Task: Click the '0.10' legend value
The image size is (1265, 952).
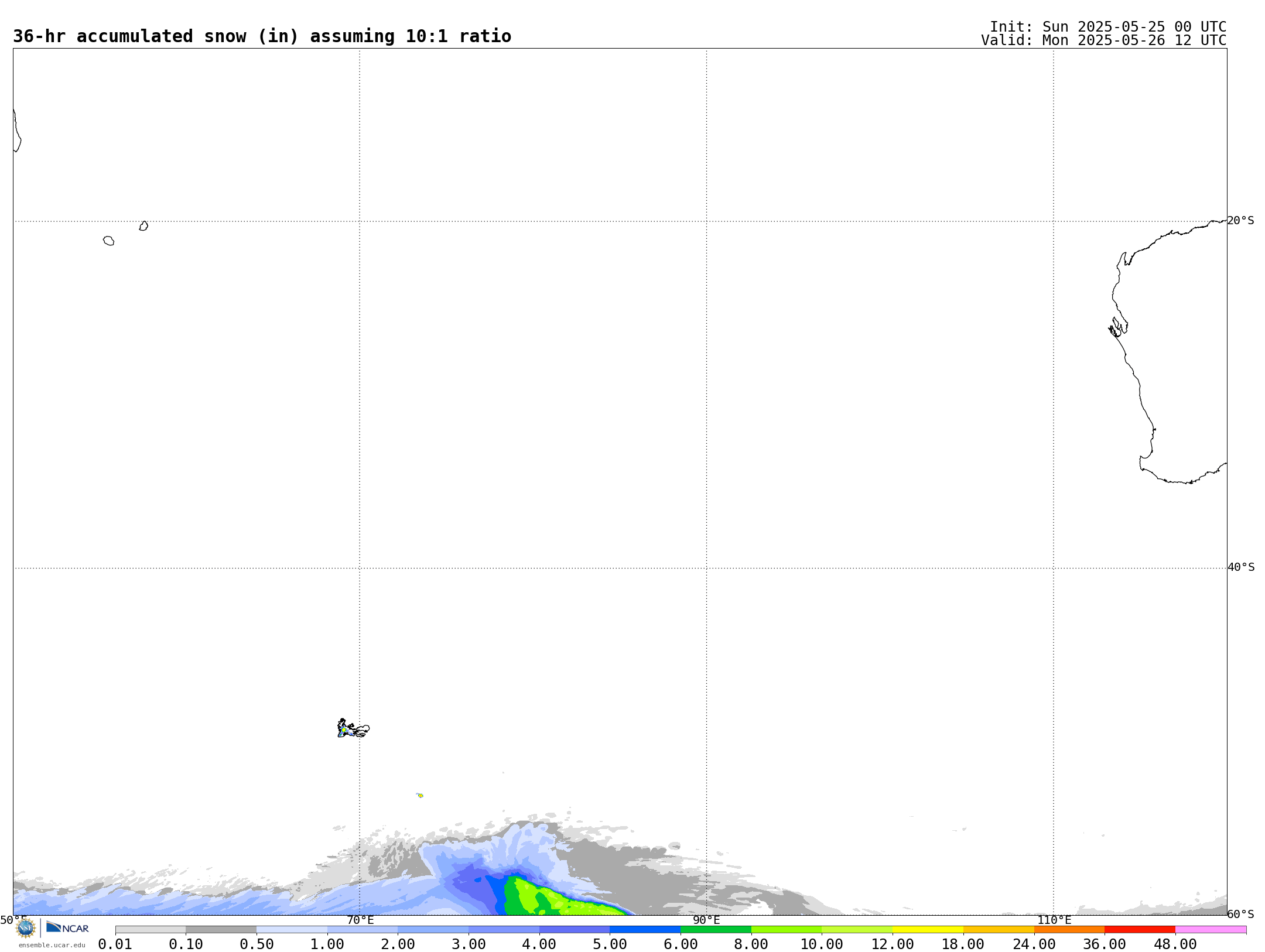Action: pyautogui.click(x=186, y=944)
